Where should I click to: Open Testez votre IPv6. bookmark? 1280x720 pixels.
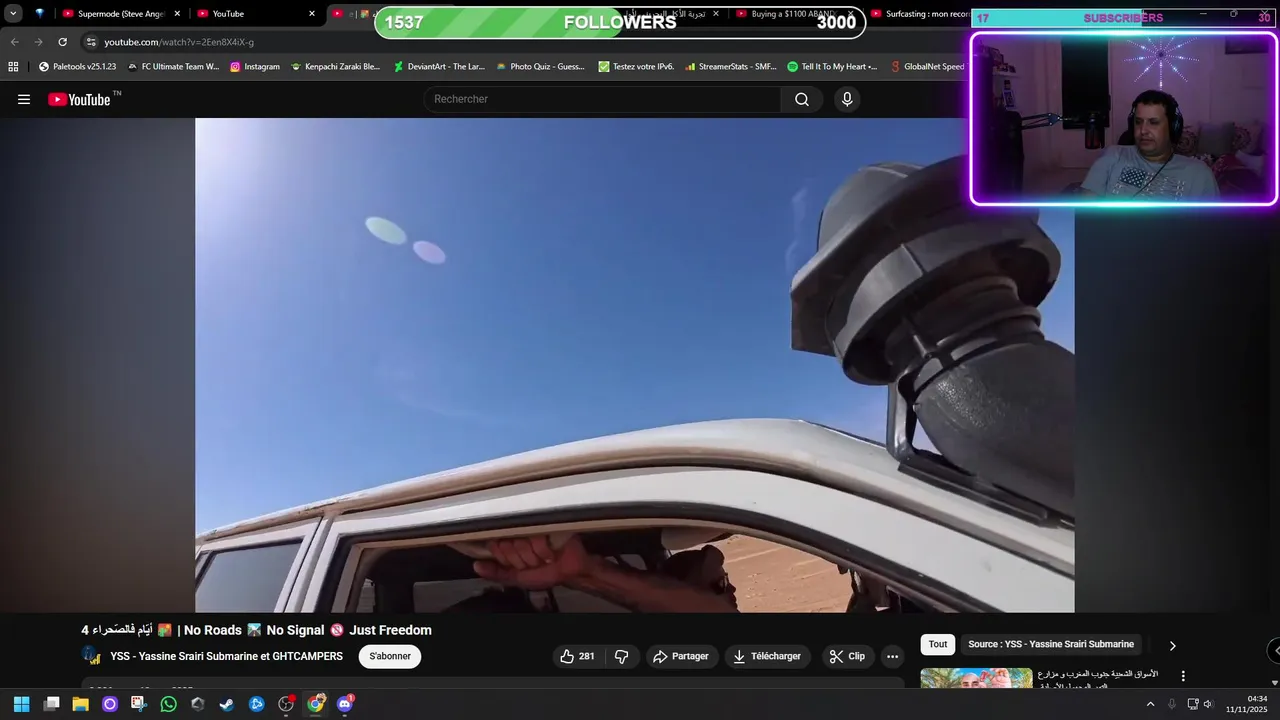(x=636, y=67)
